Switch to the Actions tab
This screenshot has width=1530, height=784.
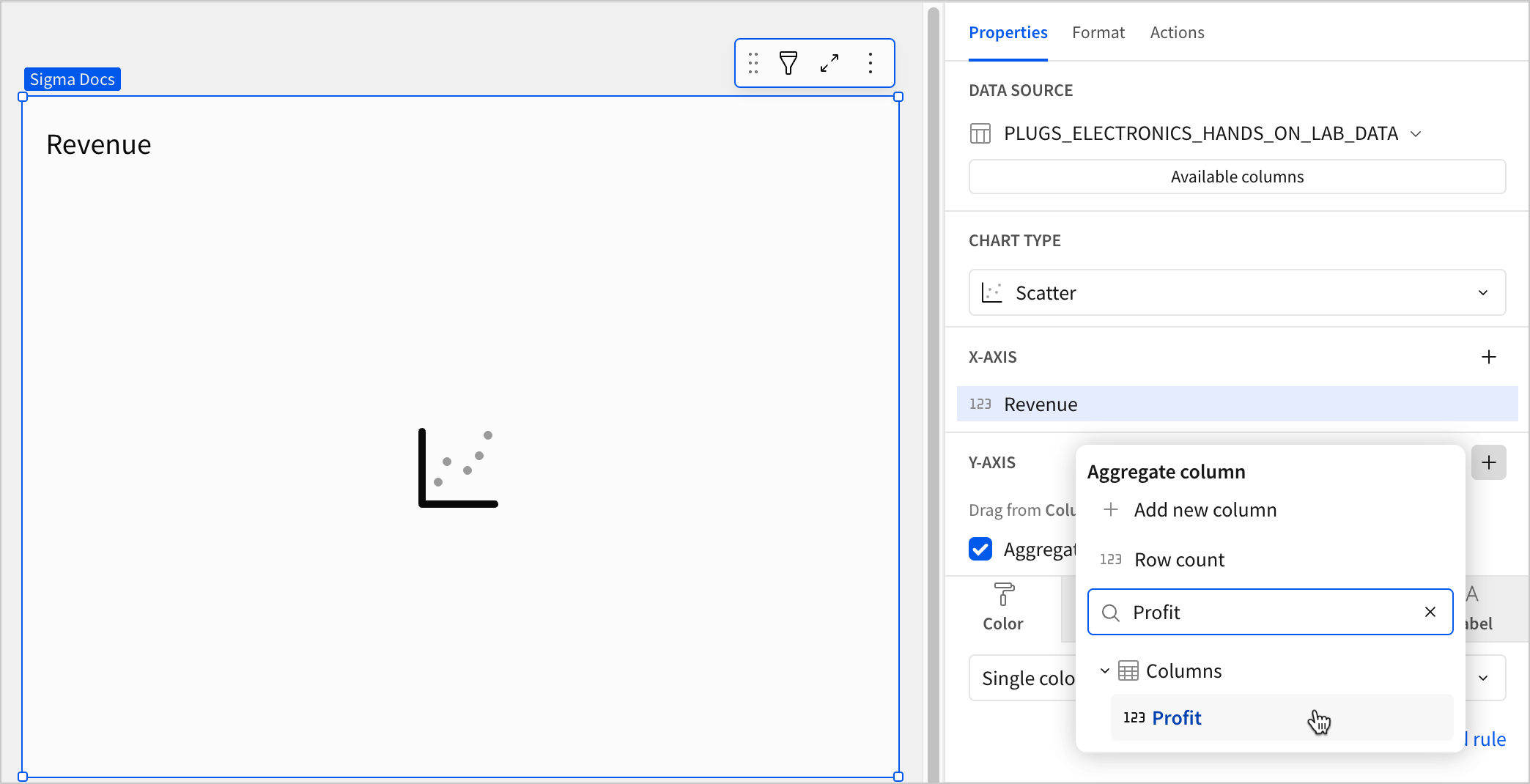click(x=1177, y=32)
